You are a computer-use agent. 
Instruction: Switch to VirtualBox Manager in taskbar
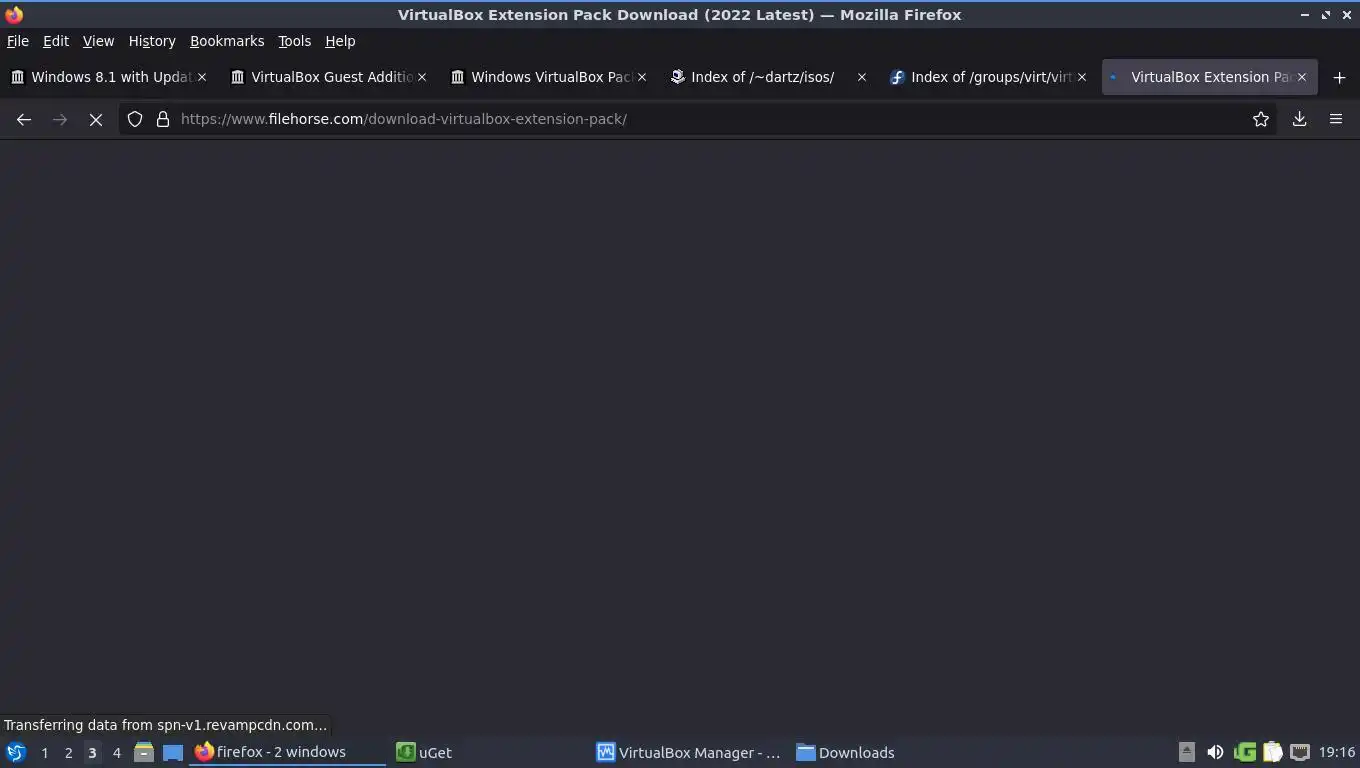pyautogui.click(x=690, y=752)
